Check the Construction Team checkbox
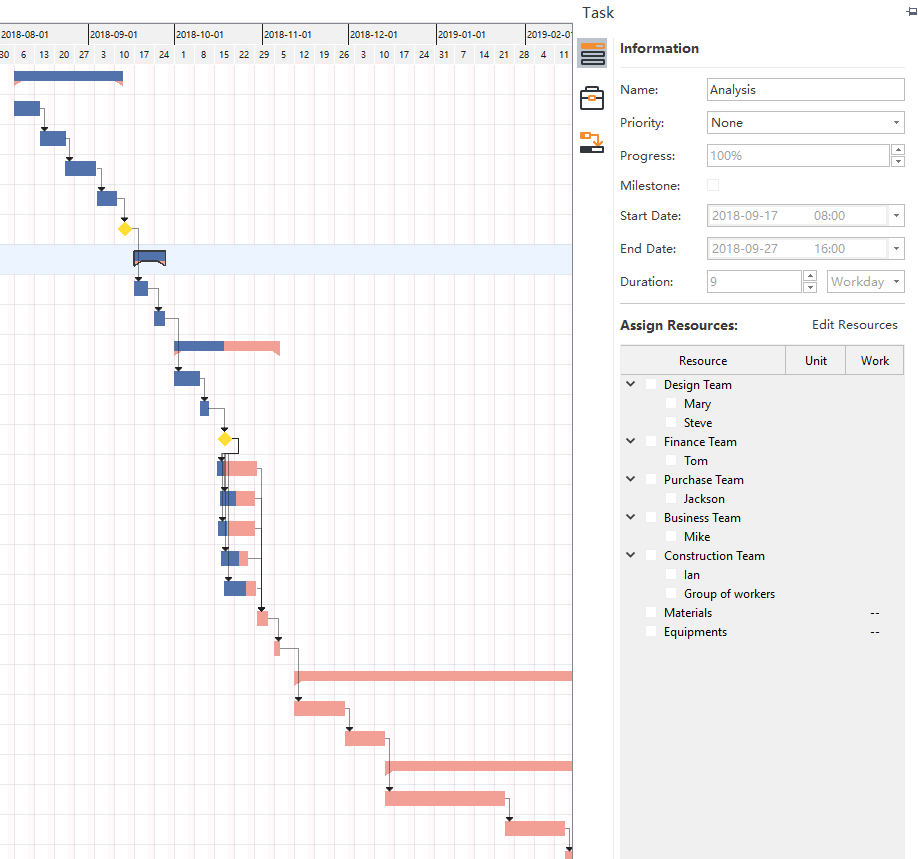 click(651, 556)
